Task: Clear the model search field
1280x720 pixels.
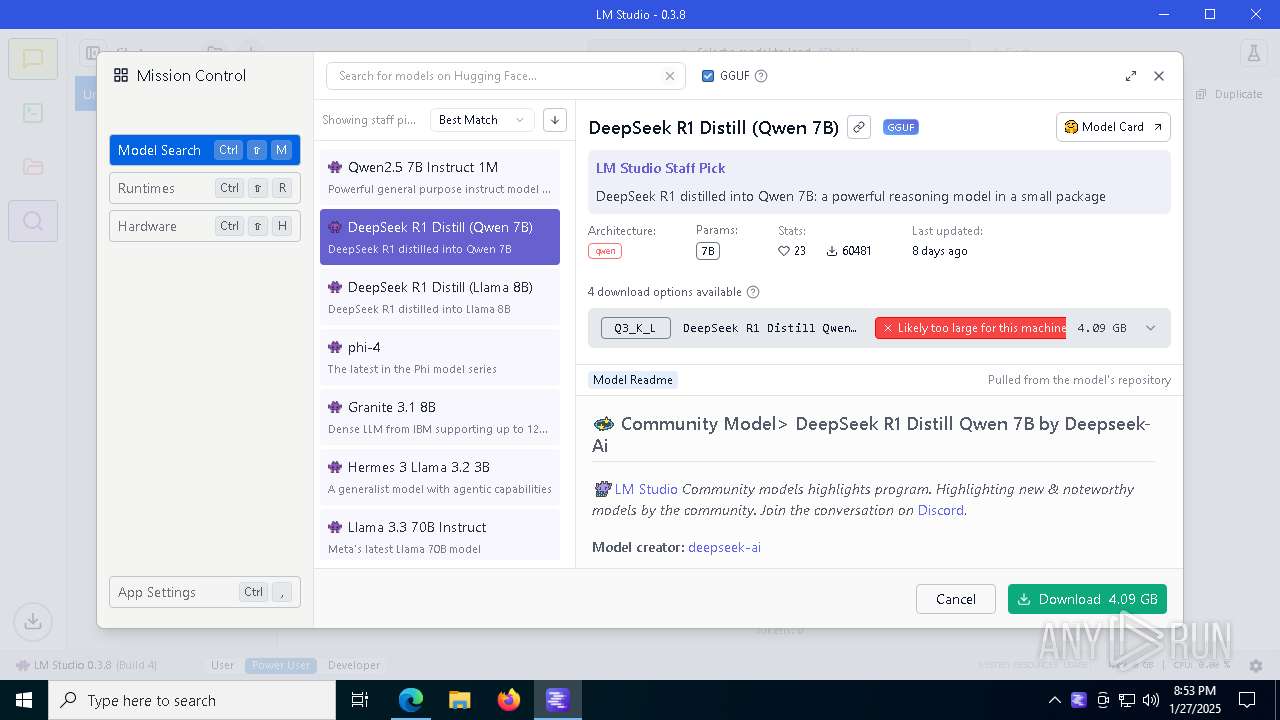Action: pos(670,76)
